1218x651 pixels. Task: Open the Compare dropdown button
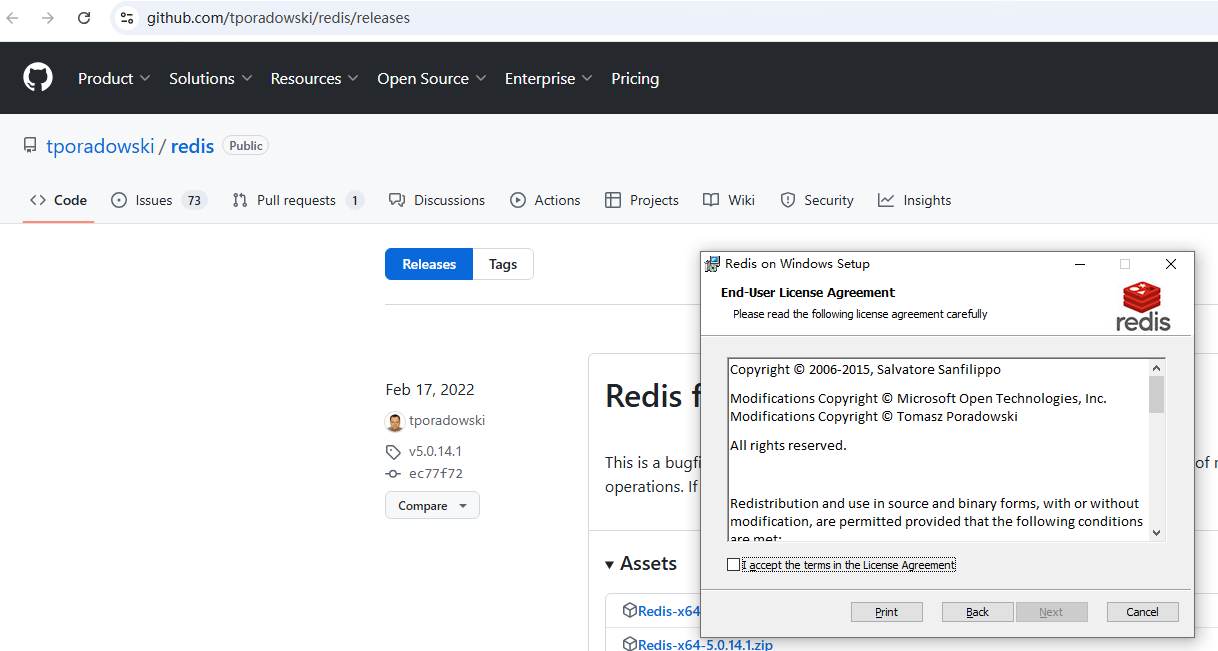coord(432,506)
